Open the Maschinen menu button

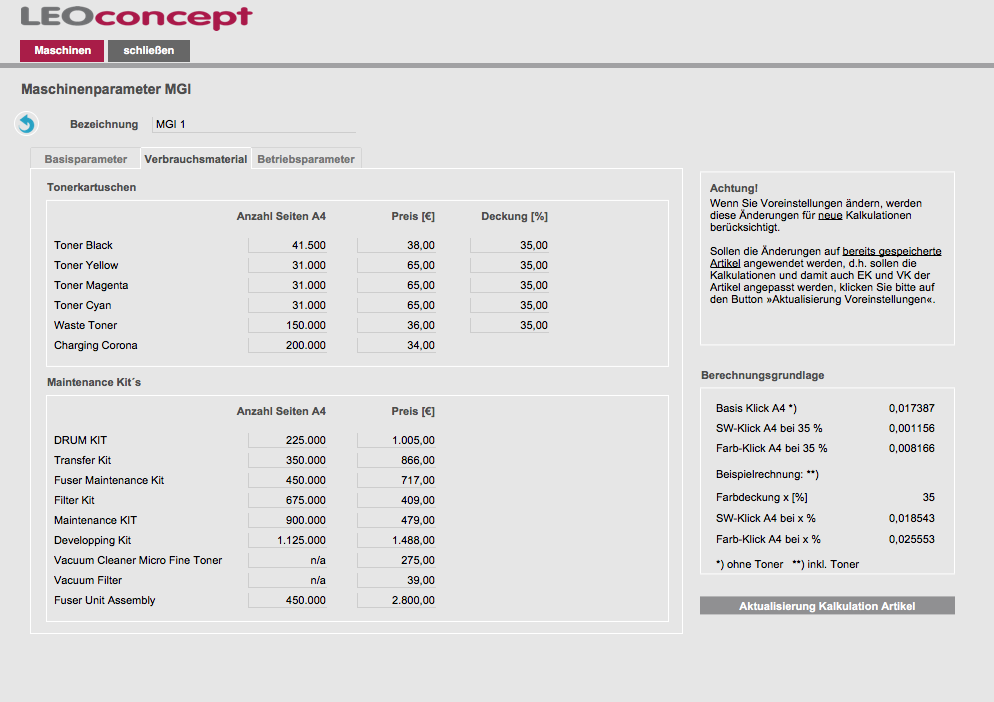pyautogui.click(x=62, y=51)
